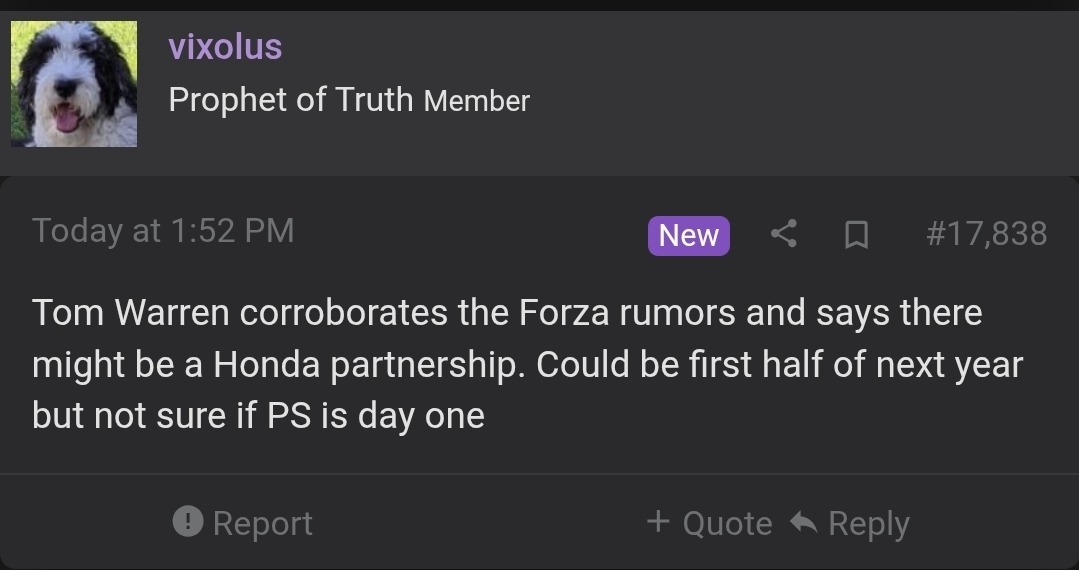Open the Today at 1:52 PM timestamp link
The height and width of the screenshot is (570, 1079).
[x=163, y=231]
